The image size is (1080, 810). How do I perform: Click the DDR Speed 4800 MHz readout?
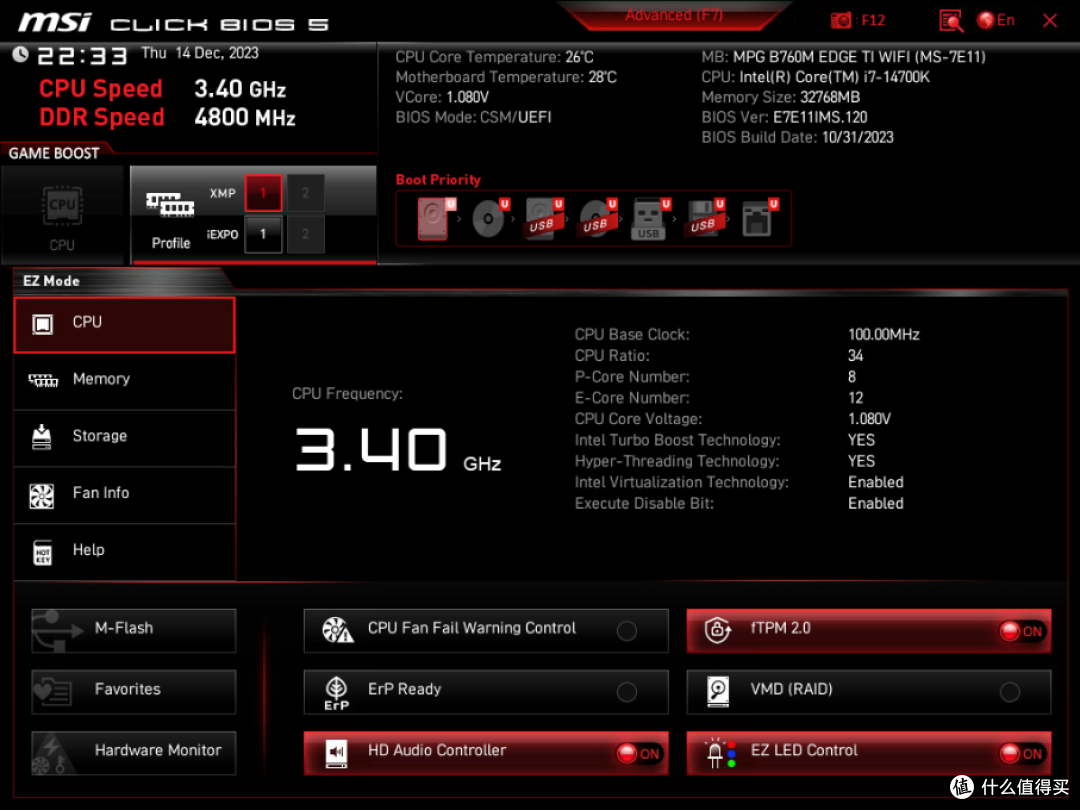(x=167, y=117)
